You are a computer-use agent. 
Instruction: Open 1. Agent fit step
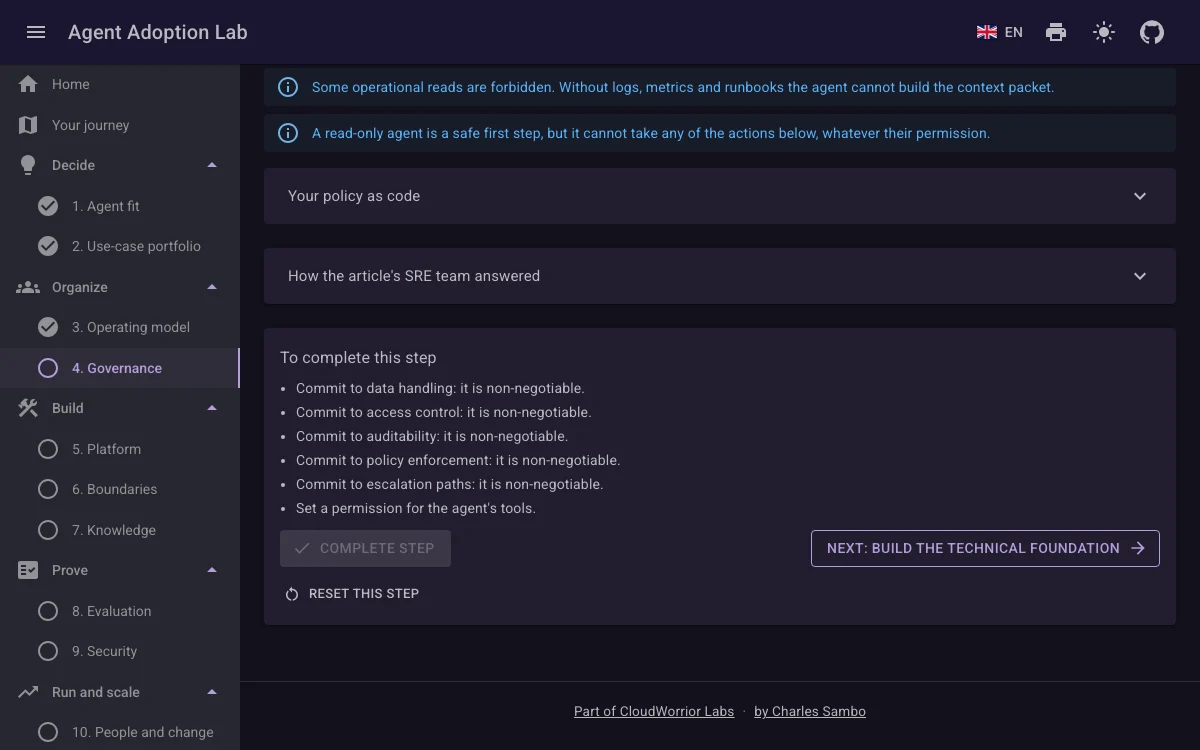(x=120, y=206)
